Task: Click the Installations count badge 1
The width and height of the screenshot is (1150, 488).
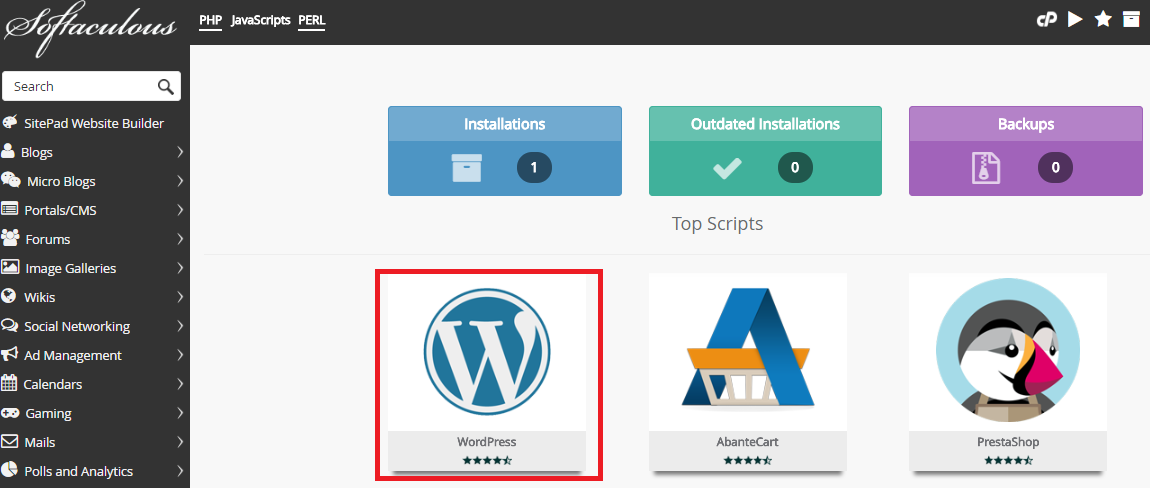Action: coord(534,168)
